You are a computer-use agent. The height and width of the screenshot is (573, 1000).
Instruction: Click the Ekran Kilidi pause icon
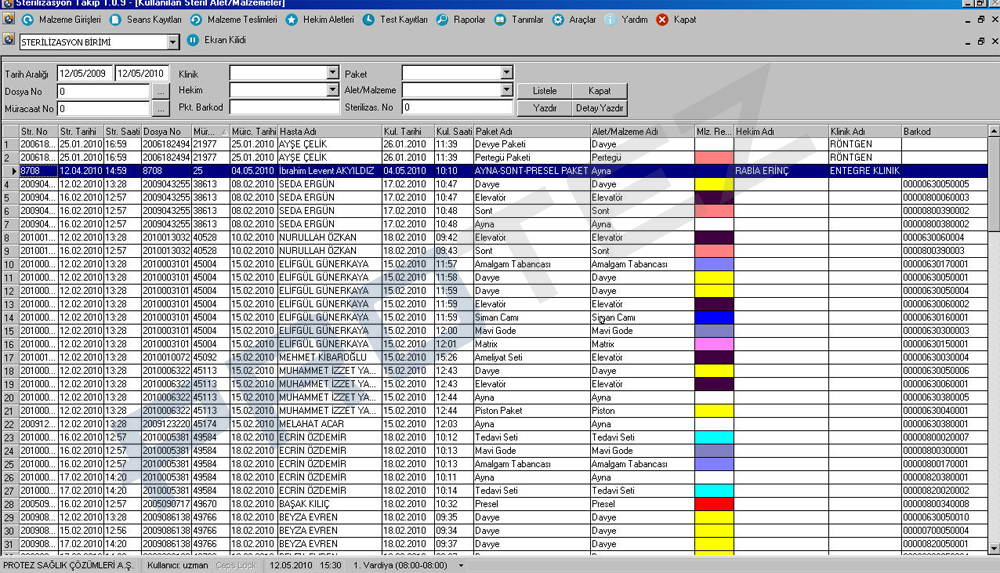tap(193, 40)
